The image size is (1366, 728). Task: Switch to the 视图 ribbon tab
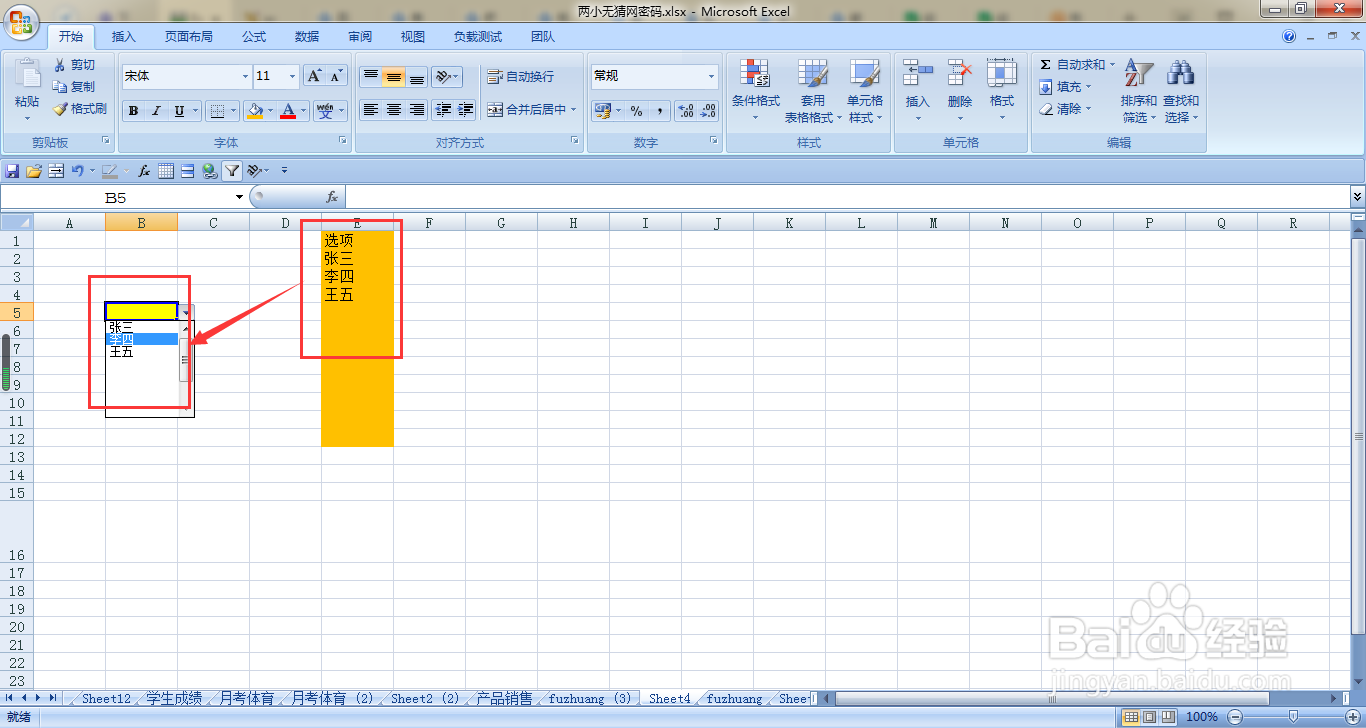coord(413,37)
